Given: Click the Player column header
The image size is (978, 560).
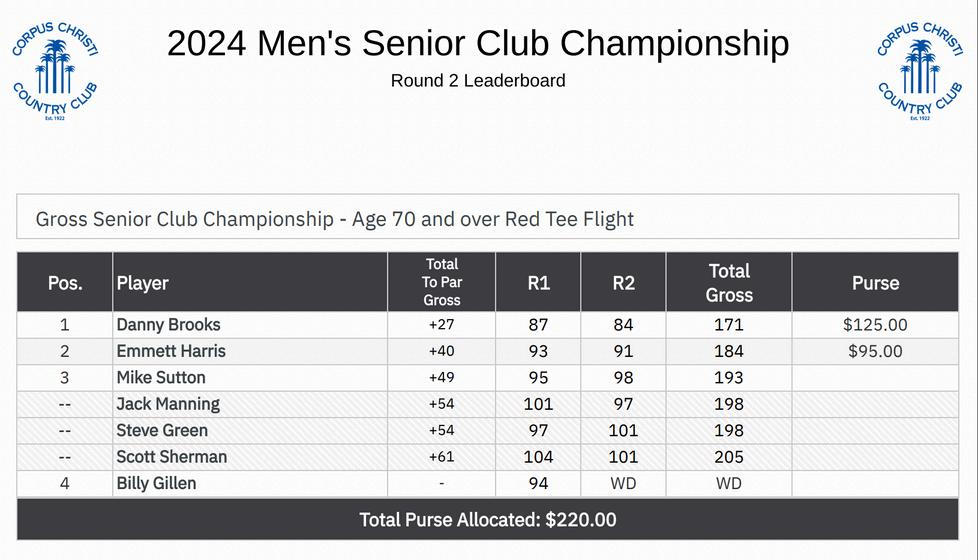Looking at the screenshot, I should 143,283.
